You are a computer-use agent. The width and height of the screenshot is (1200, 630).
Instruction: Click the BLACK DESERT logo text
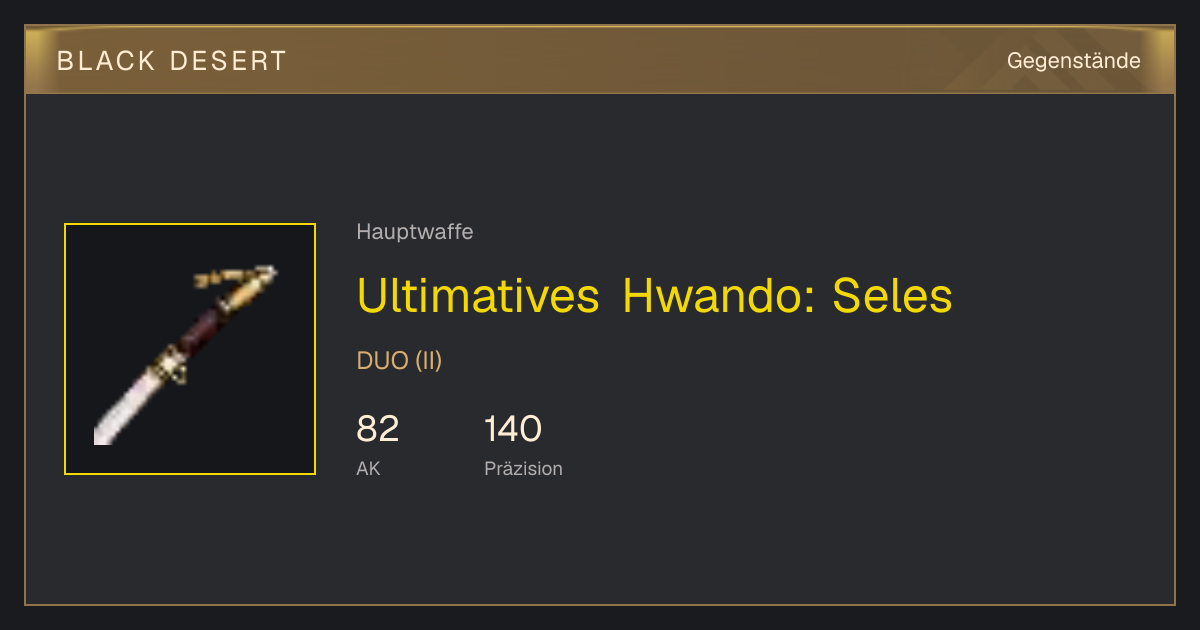[172, 61]
